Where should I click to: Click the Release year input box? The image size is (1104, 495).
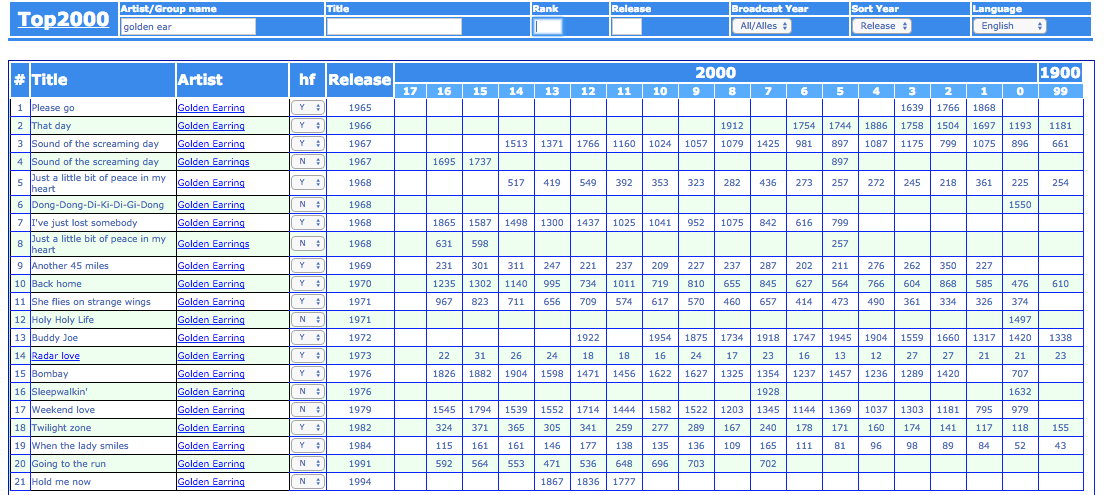point(627,27)
